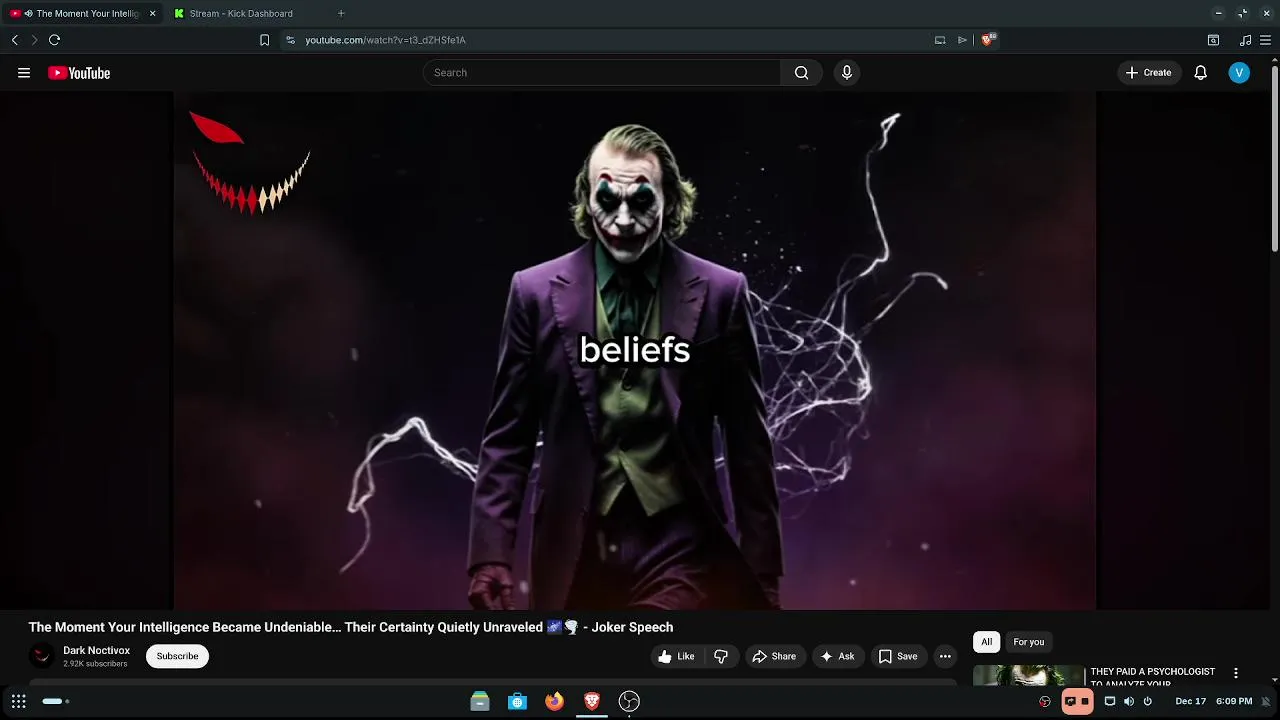The width and height of the screenshot is (1280, 720).
Task: Select the For you filter chip
Action: [x=1028, y=642]
